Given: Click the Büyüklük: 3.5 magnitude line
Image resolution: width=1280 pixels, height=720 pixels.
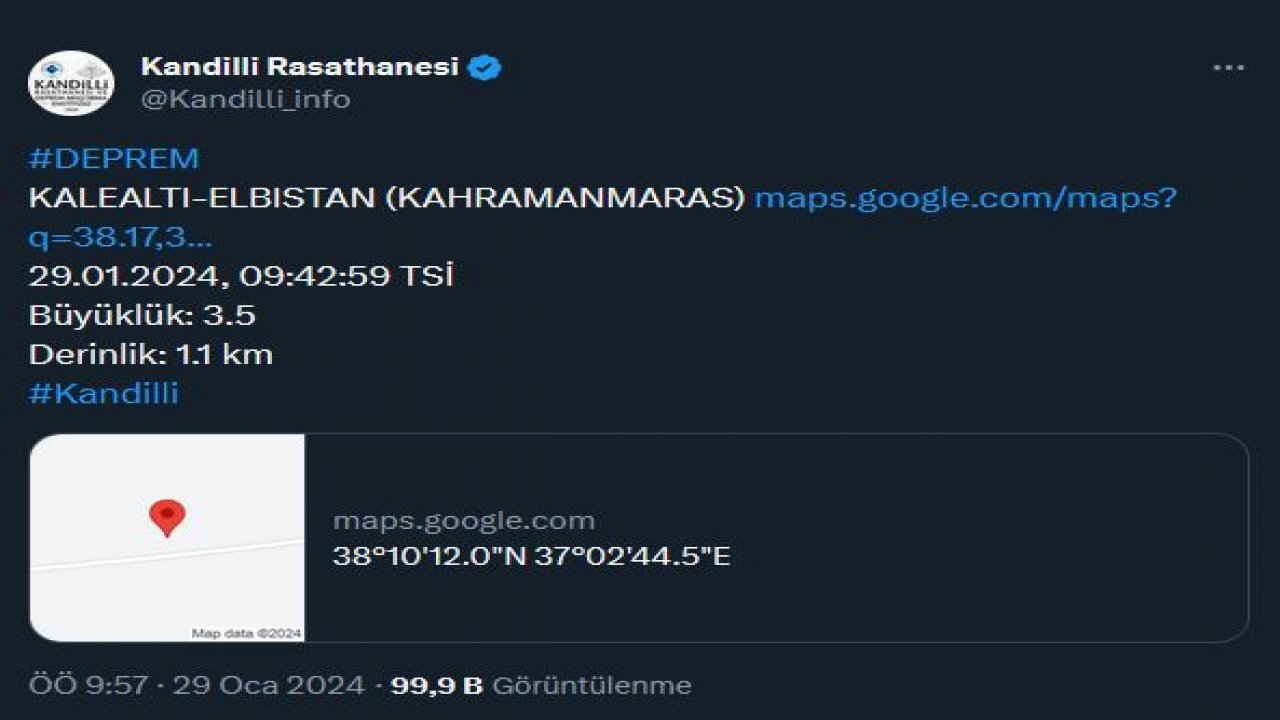Looking at the screenshot, I should pyautogui.click(x=142, y=315).
